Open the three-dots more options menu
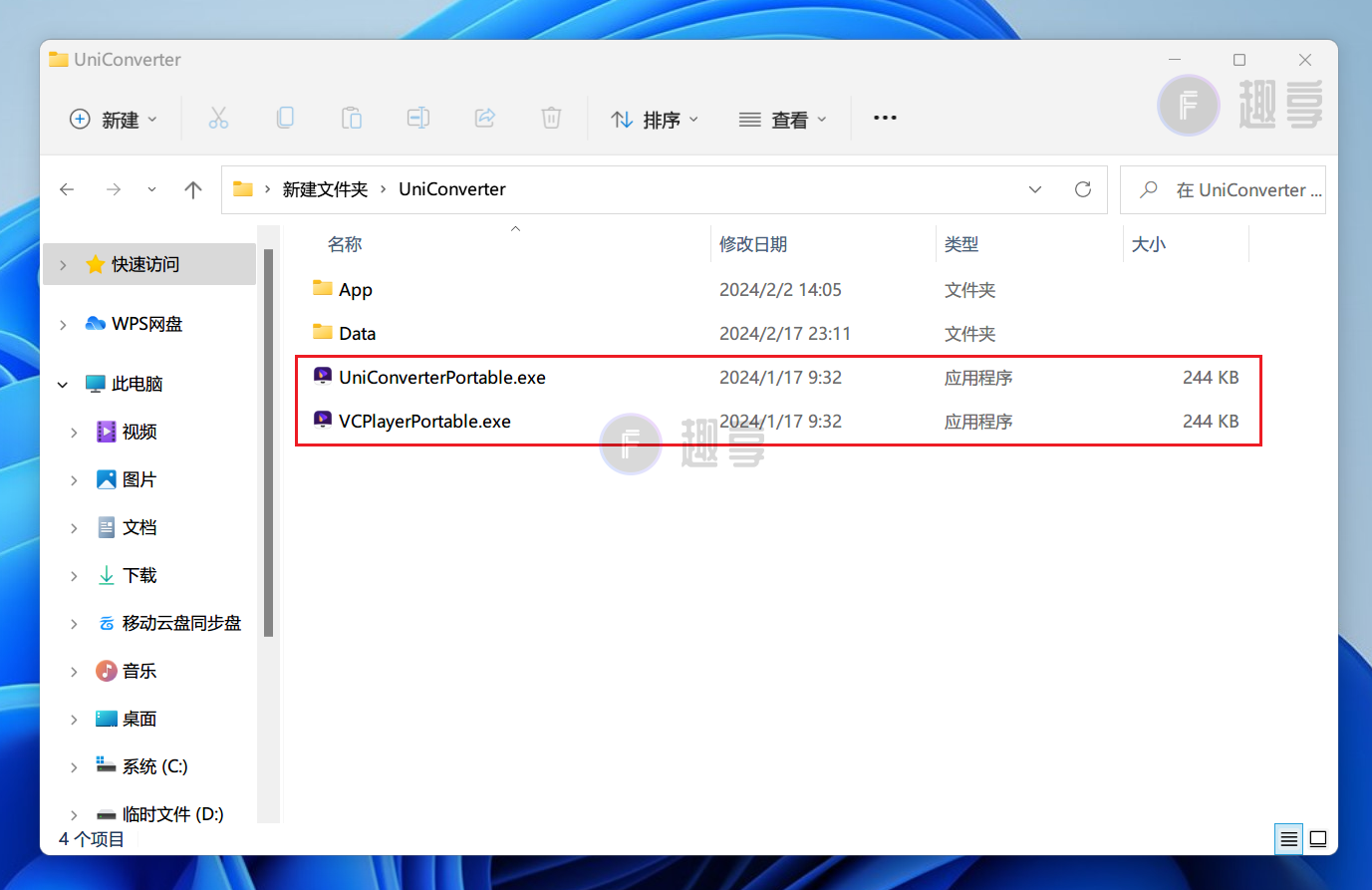The height and width of the screenshot is (890, 1372). tap(885, 118)
